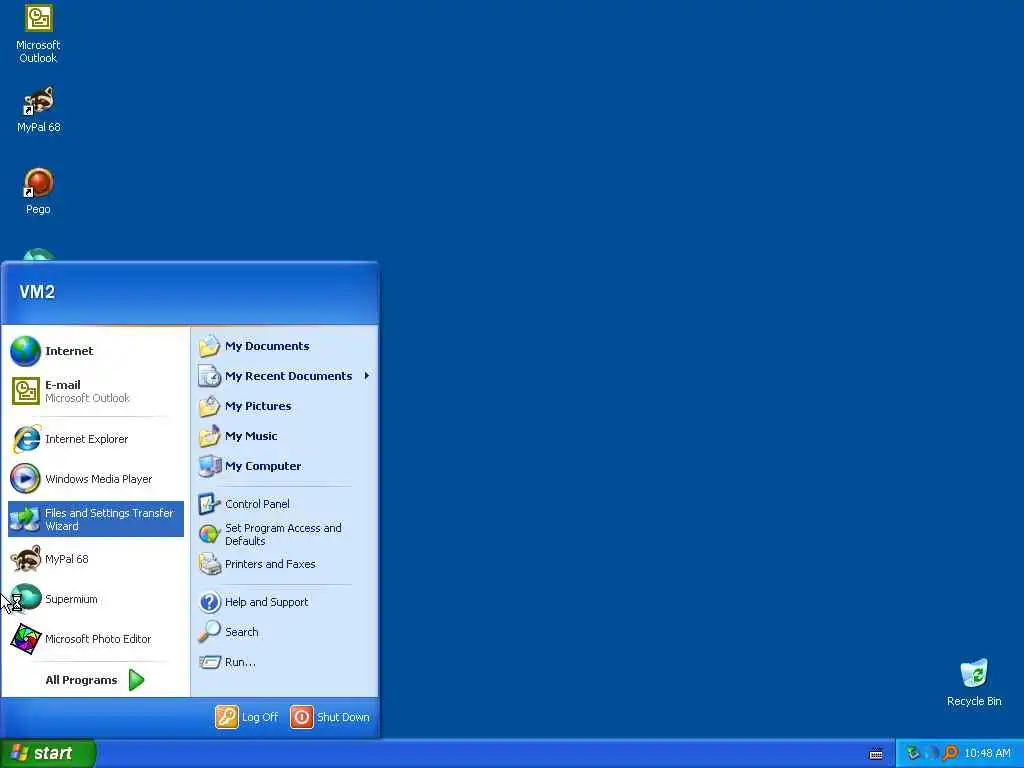Open Recycle Bin on desktop
The image size is (1024, 768).
(x=974, y=682)
